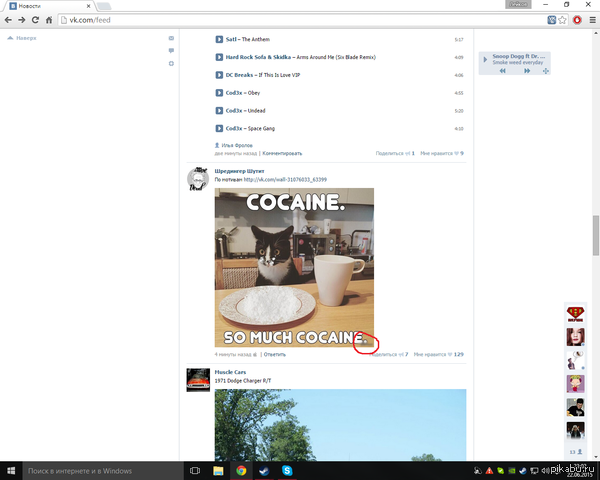
Task: Open Skype from the taskbar
Action: point(287,470)
